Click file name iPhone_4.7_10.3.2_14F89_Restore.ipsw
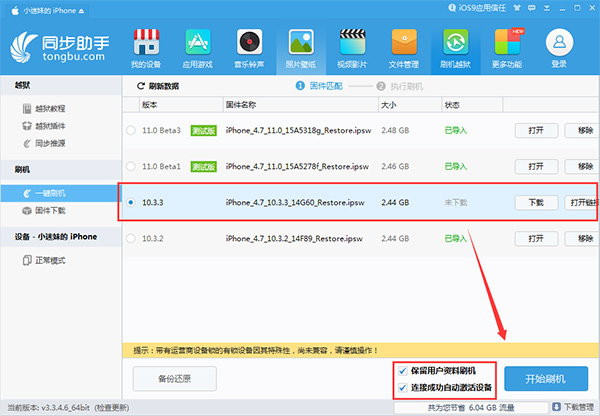 tap(294, 238)
